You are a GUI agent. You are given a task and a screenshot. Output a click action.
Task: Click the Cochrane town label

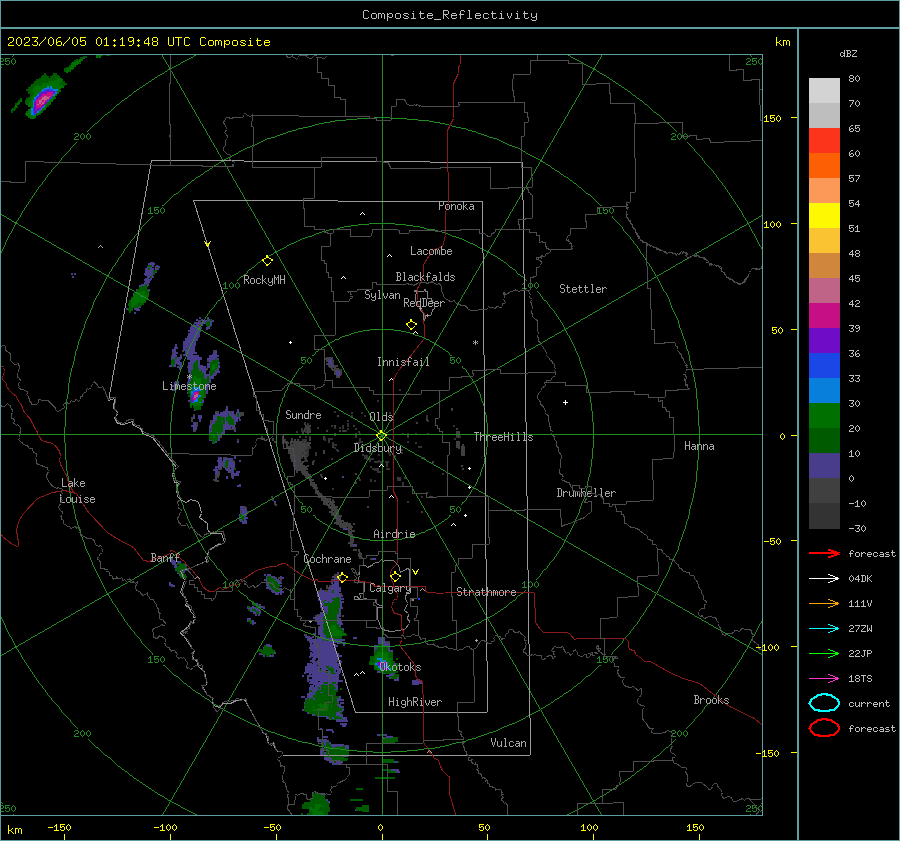[327, 559]
